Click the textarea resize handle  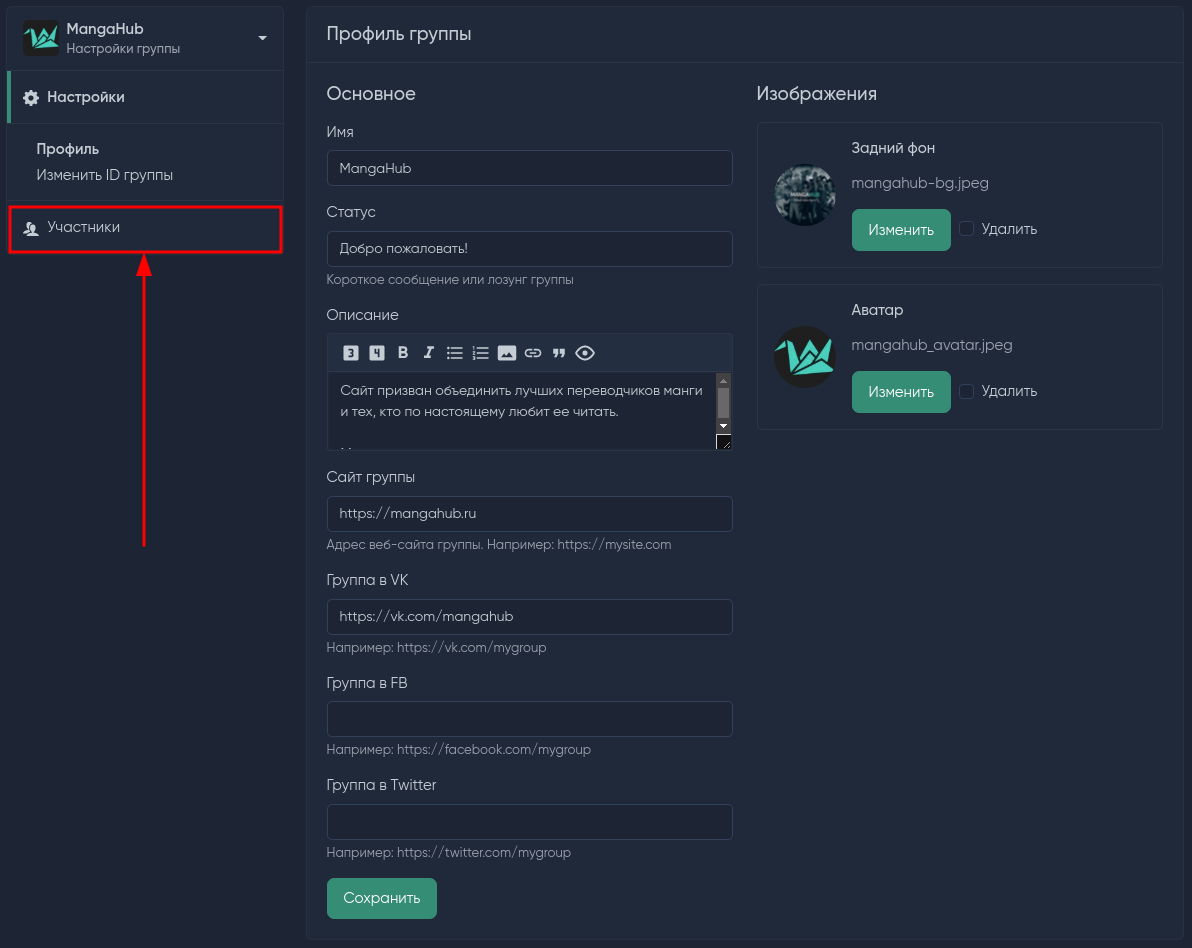tap(724, 442)
